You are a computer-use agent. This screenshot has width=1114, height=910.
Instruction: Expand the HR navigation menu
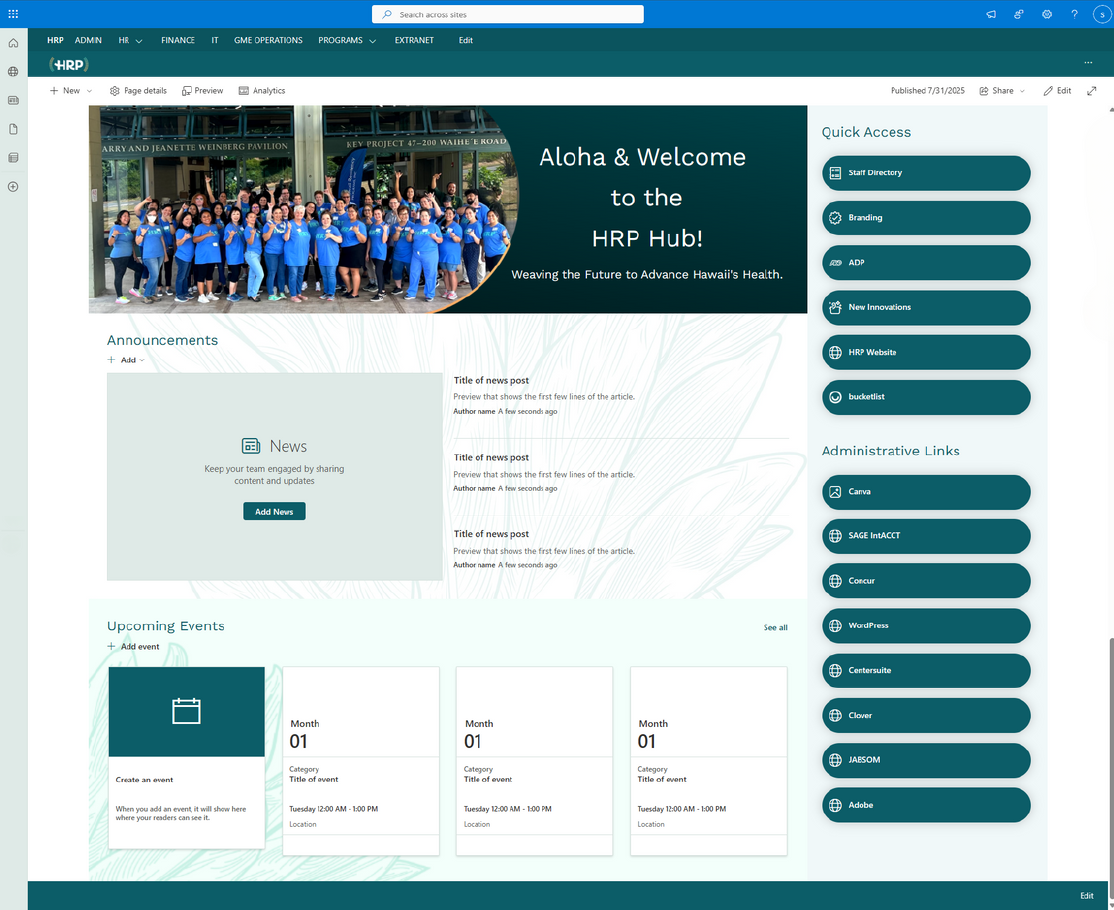pos(130,41)
